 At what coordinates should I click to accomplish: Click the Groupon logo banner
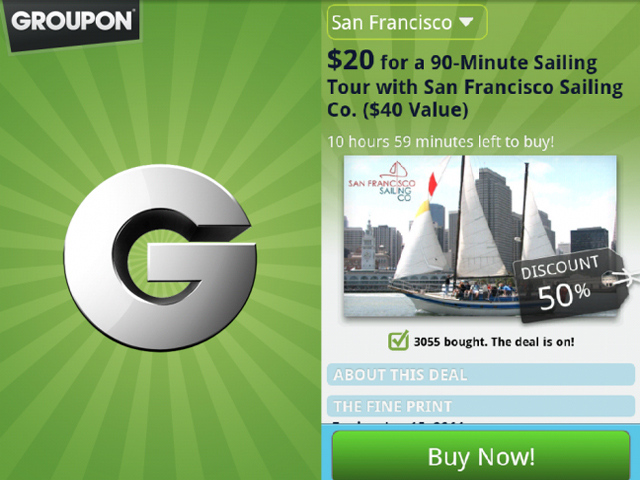pyautogui.click(x=72, y=24)
